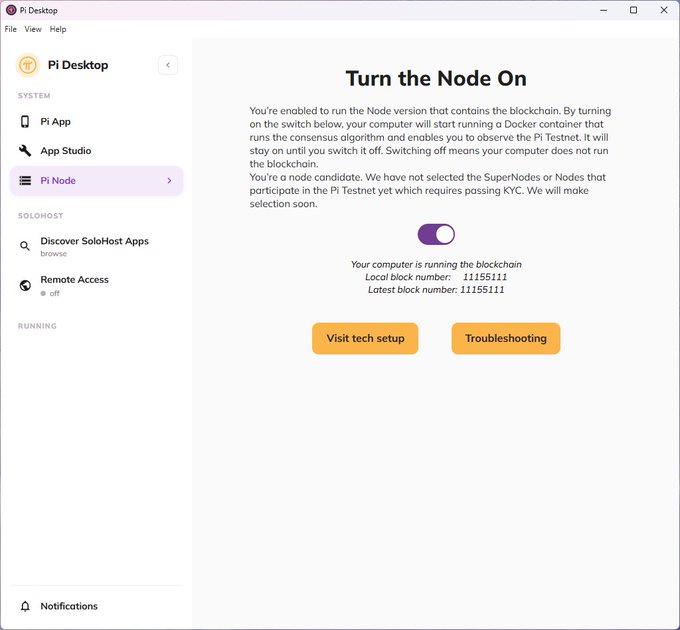
Task: Click the bell icon beside Notifications
Action: 25,606
